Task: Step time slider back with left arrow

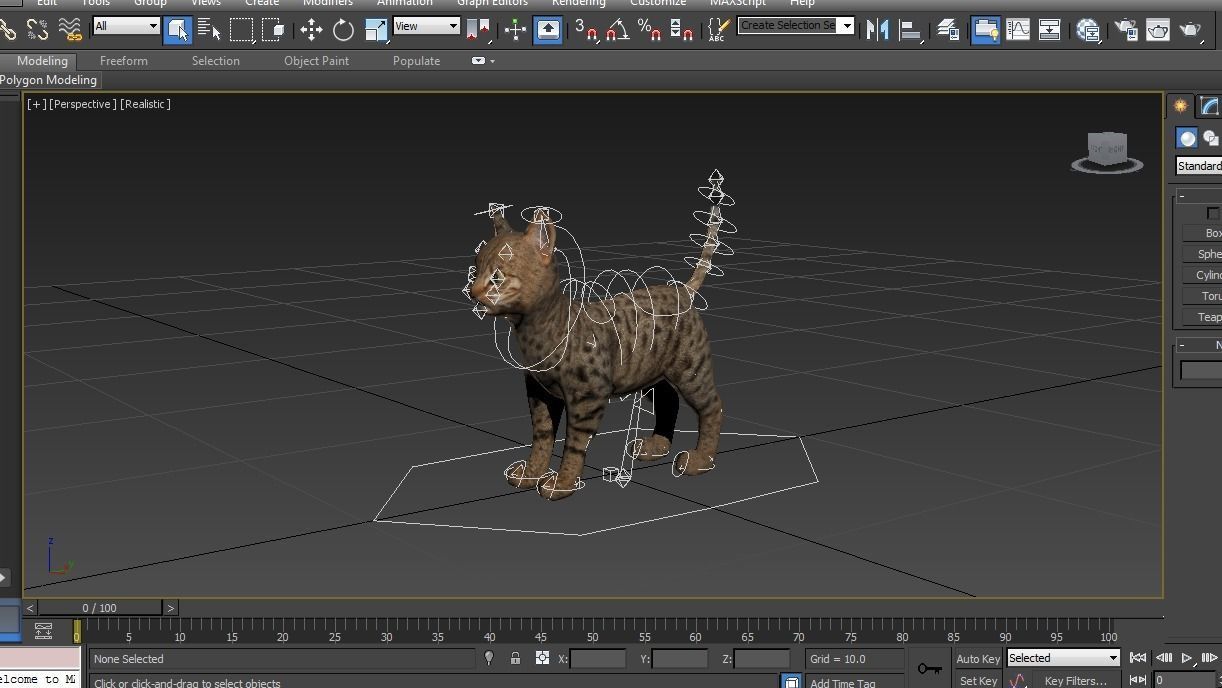Action: pos(30,608)
